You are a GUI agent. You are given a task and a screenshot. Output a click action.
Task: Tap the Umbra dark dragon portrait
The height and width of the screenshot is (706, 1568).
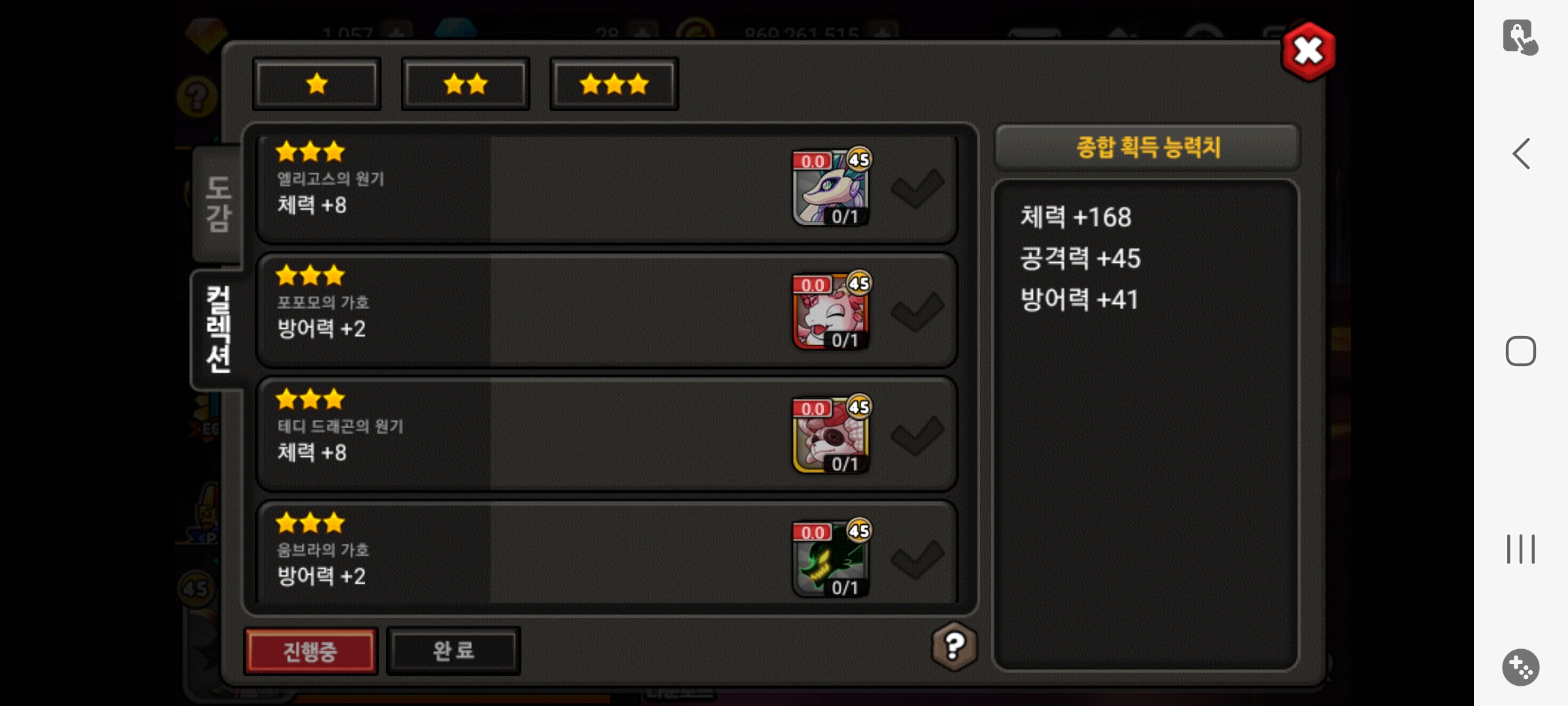pyautogui.click(x=831, y=559)
